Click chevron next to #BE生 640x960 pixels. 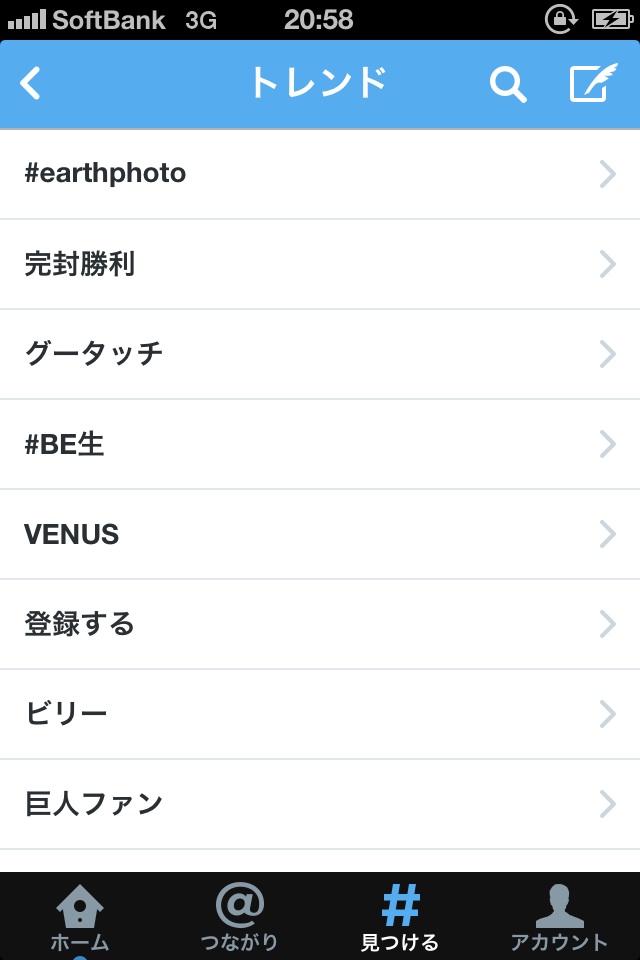pos(607,444)
